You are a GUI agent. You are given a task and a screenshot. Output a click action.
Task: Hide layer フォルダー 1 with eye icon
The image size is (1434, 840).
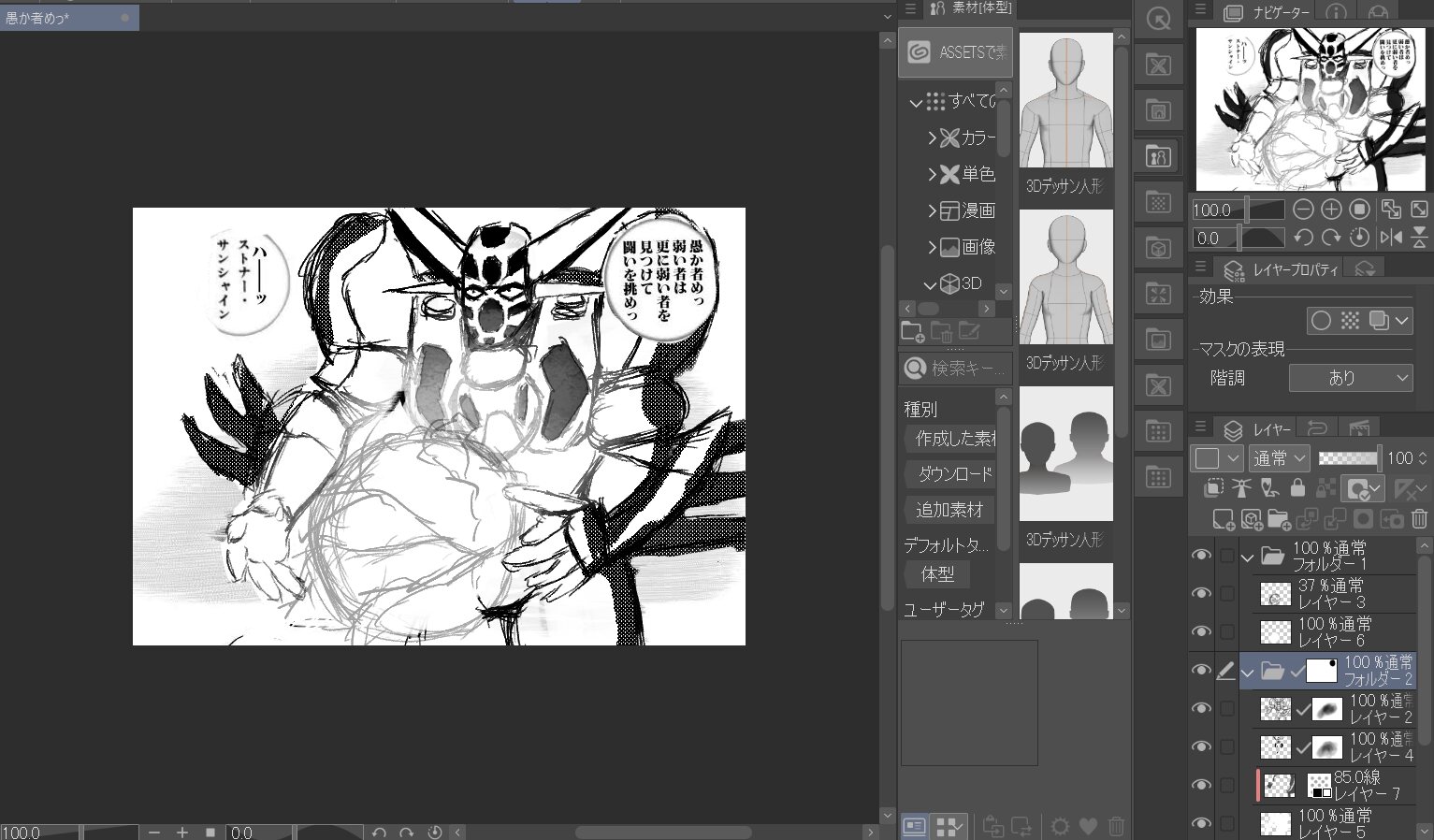point(1201,556)
